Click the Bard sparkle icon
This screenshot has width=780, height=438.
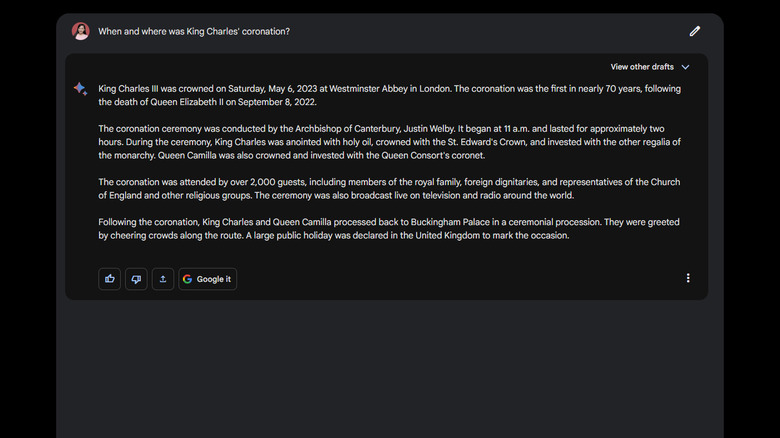point(80,89)
